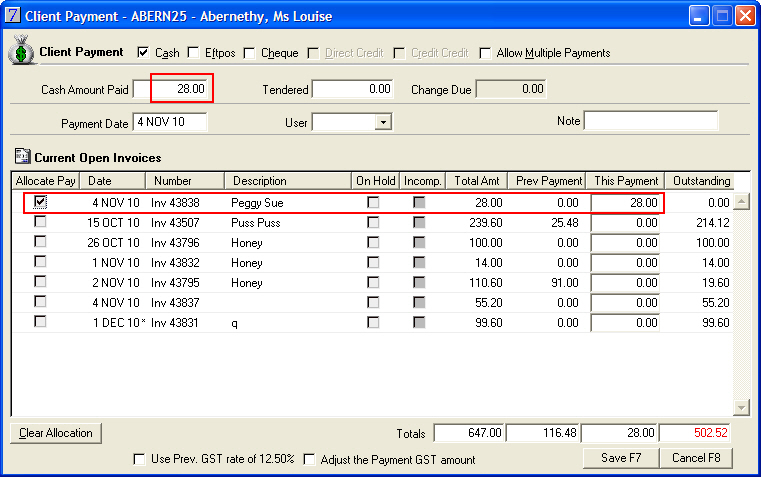
Task: Sort by the Allocate Pay column header
Action: 45,181
